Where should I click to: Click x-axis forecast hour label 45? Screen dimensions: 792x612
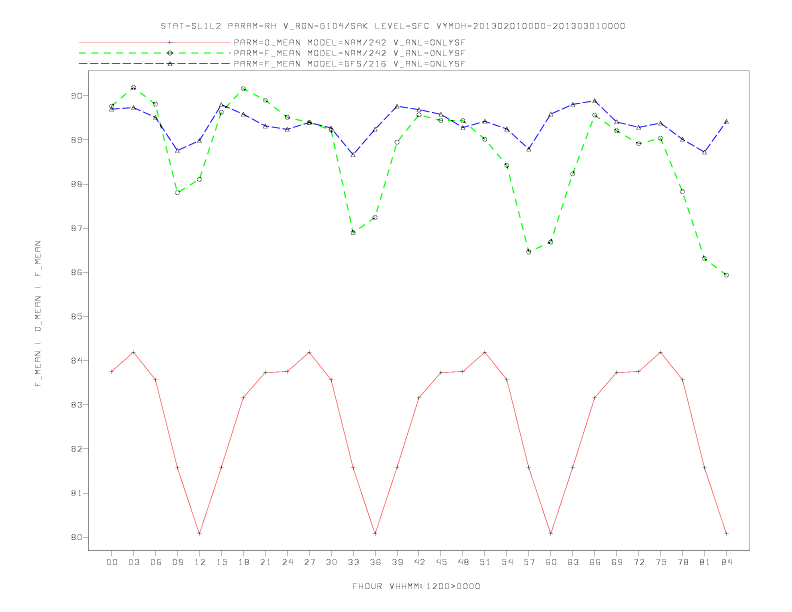pos(441,562)
